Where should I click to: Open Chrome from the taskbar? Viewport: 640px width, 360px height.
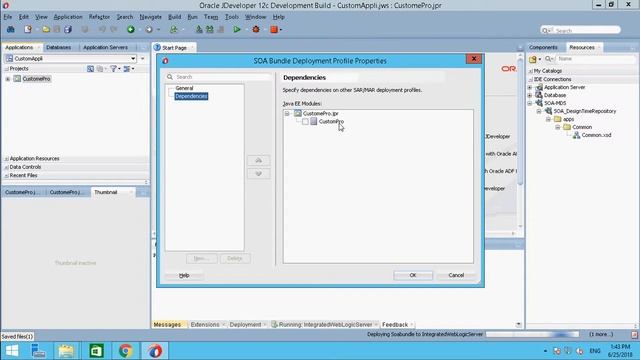click(126, 351)
